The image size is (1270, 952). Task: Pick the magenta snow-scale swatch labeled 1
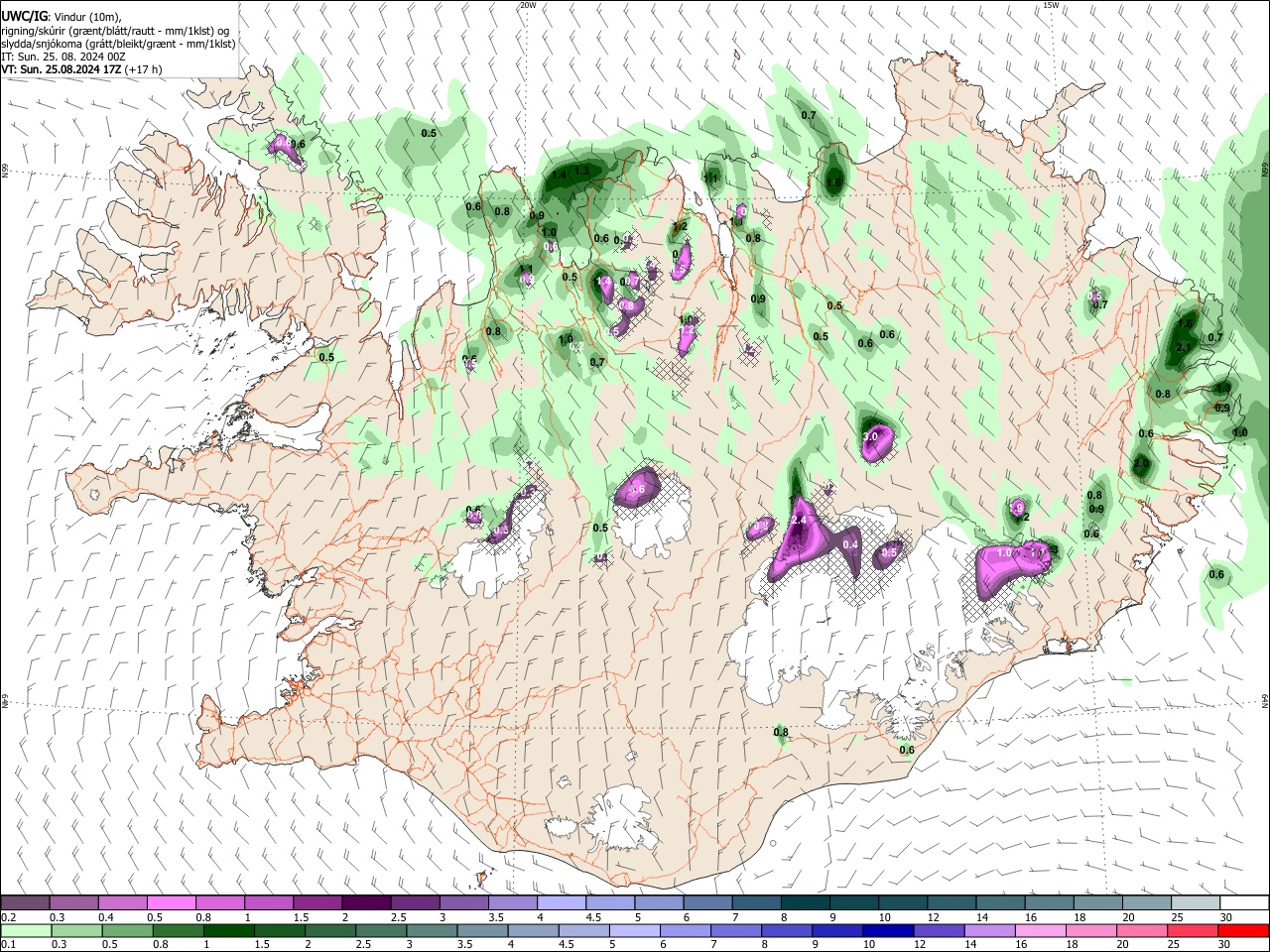(268, 902)
